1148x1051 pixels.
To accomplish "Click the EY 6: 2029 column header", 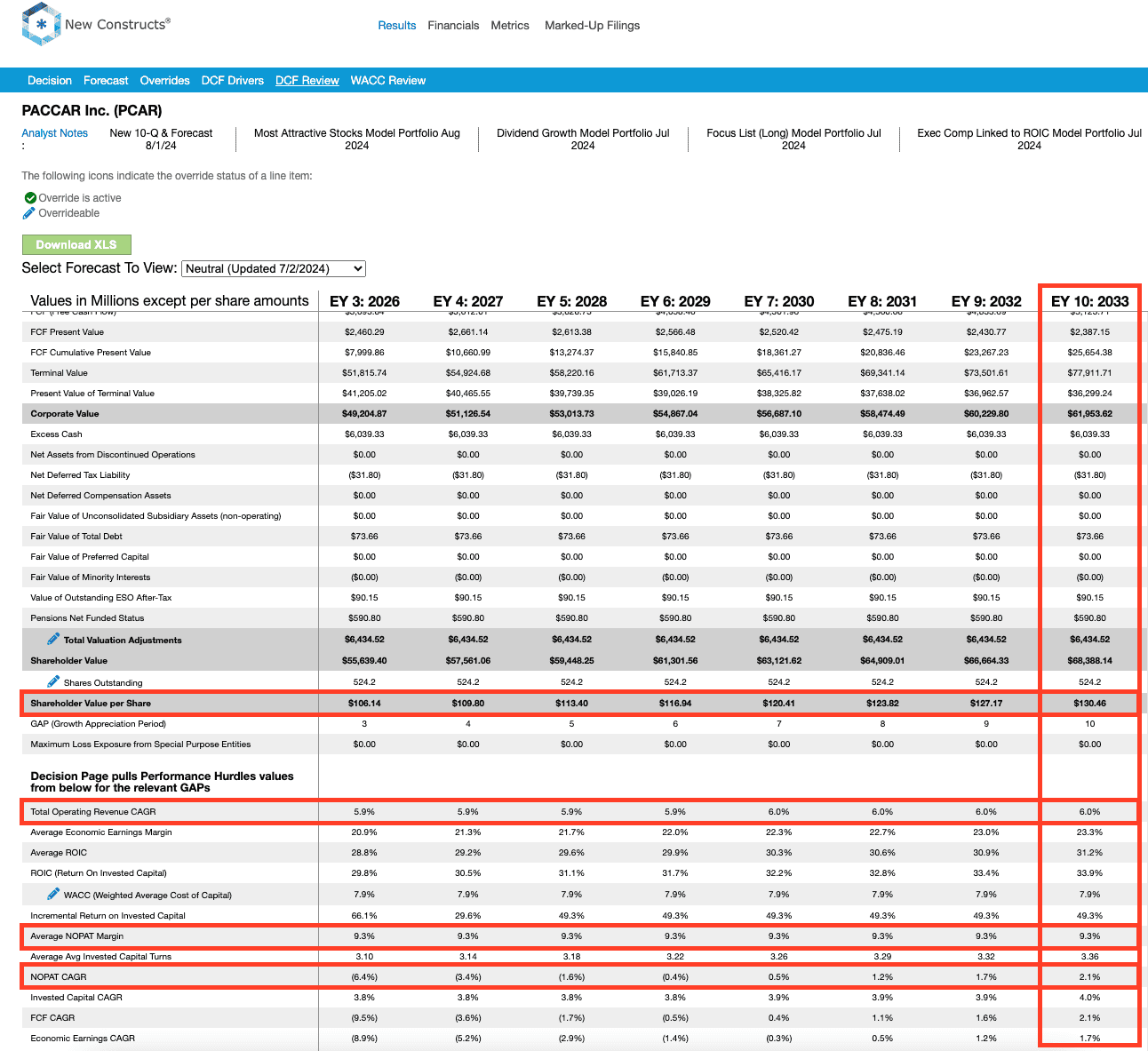I will (675, 301).
